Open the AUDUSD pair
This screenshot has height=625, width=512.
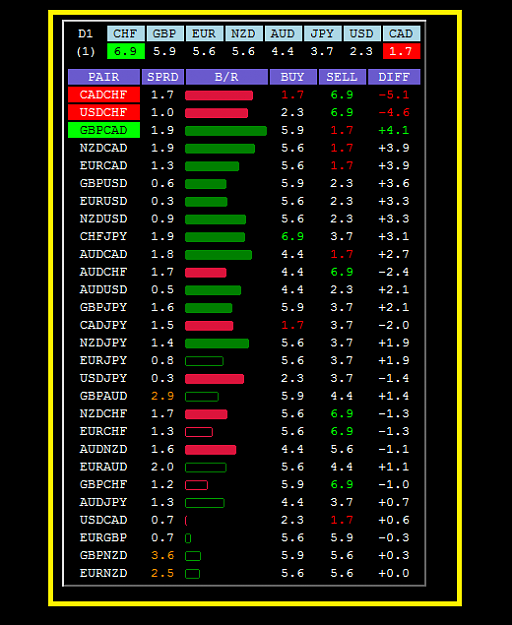[104, 289]
